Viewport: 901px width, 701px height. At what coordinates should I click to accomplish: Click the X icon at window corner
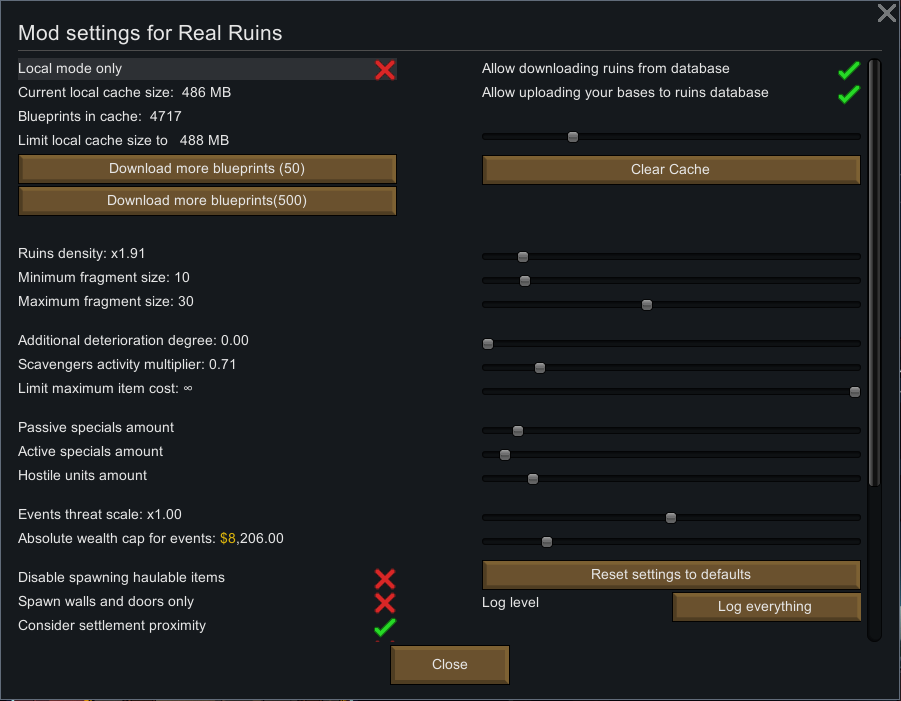coord(887,13)
